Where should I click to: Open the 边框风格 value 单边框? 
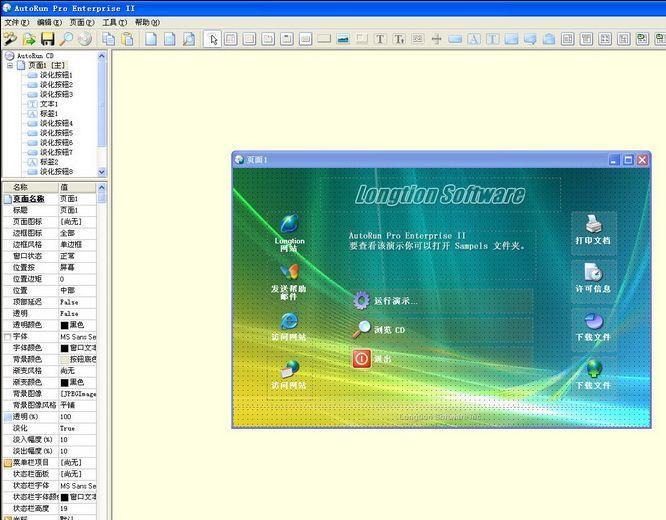point(77,245)
